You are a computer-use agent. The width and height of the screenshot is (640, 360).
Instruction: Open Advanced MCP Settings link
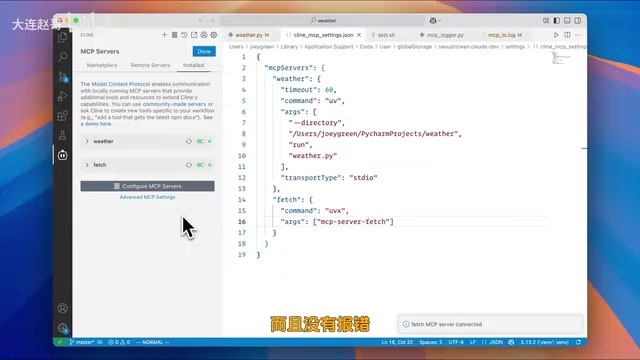point(147,197)
